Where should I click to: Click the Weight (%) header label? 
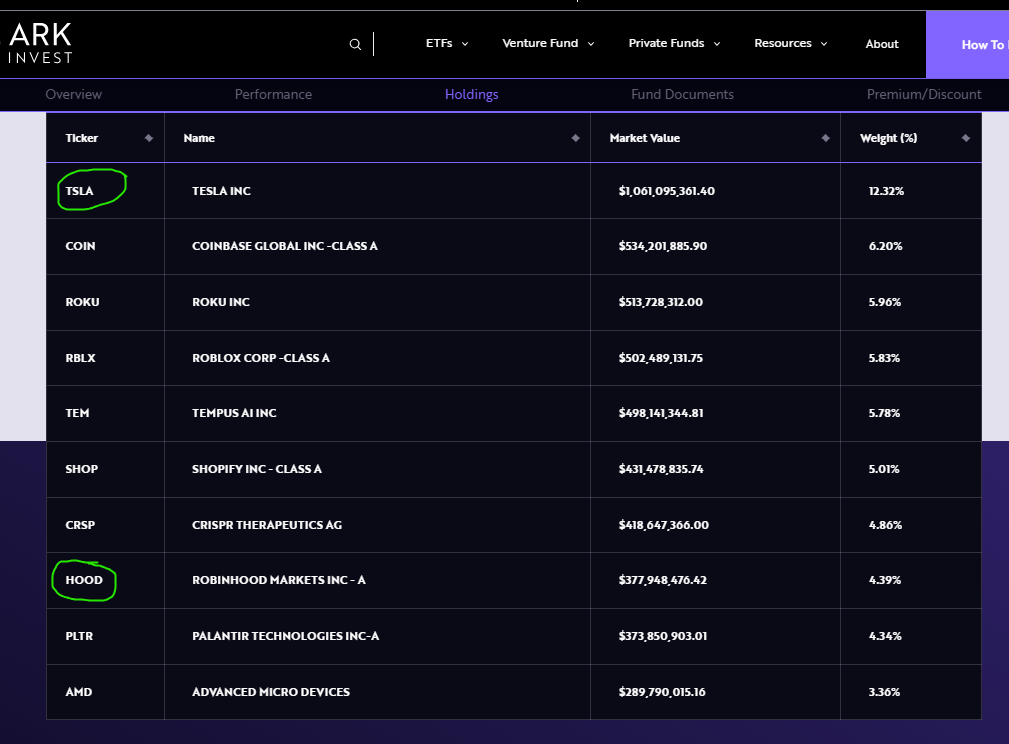tap(889, 138)
